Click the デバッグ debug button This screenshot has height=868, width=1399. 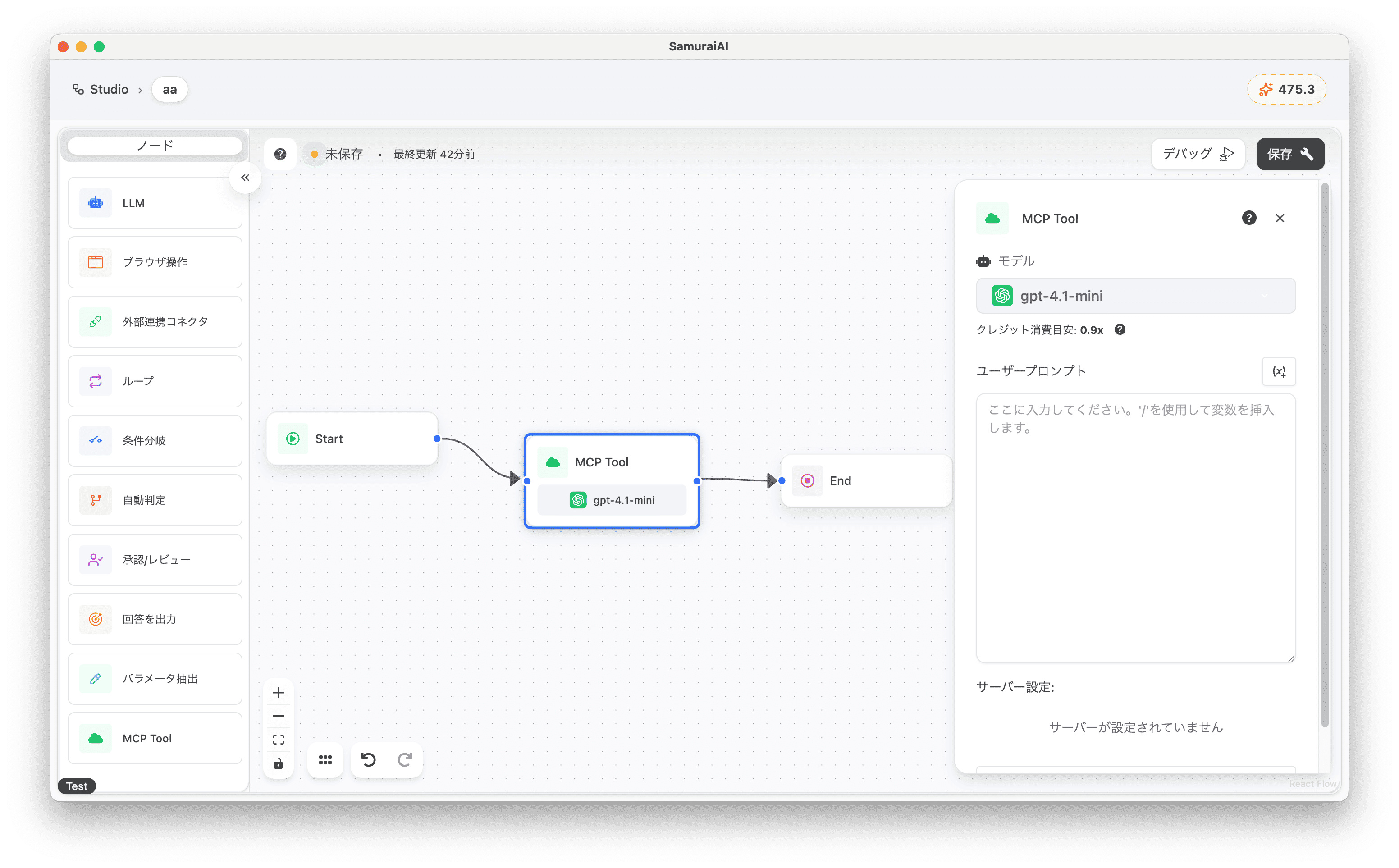(x=1198, y=154)
